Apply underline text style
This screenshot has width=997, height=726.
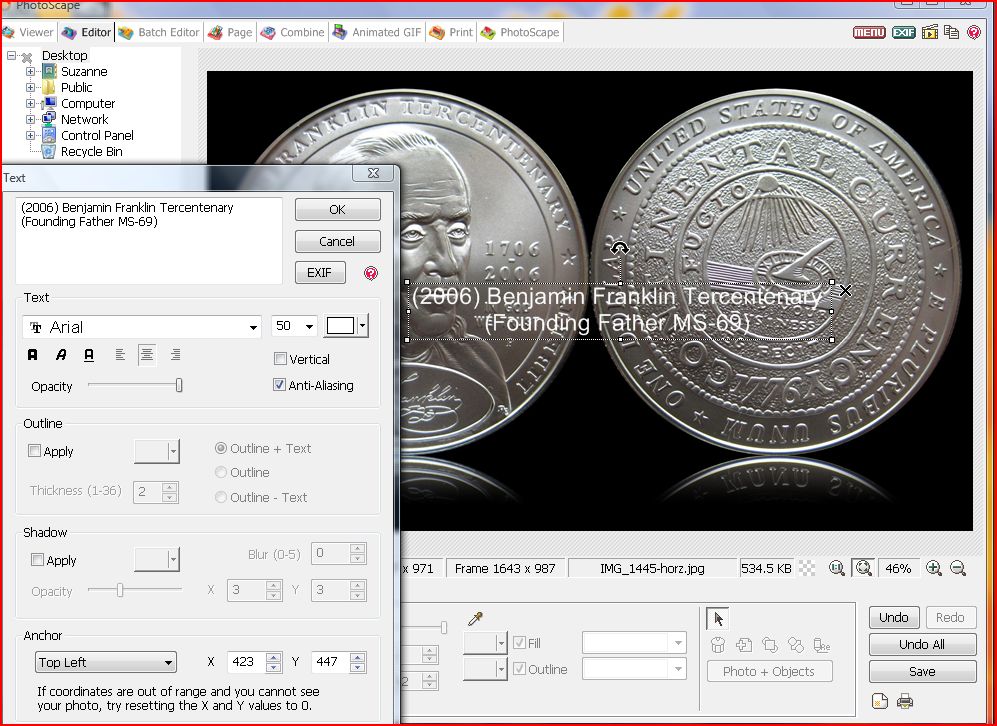(89, 355)
